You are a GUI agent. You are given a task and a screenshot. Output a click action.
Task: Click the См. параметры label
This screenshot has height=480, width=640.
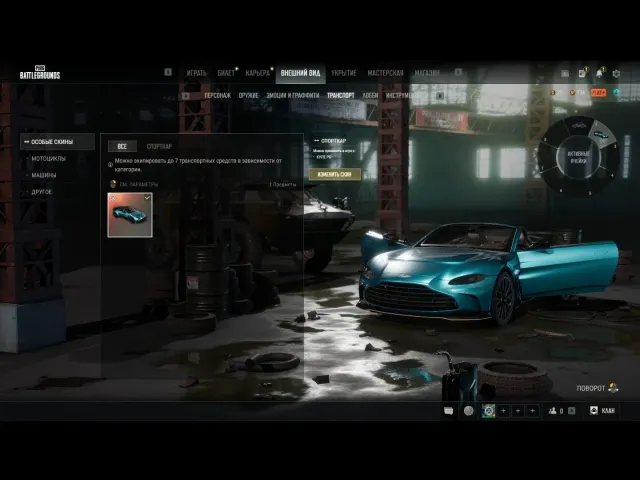pos(139,184)
